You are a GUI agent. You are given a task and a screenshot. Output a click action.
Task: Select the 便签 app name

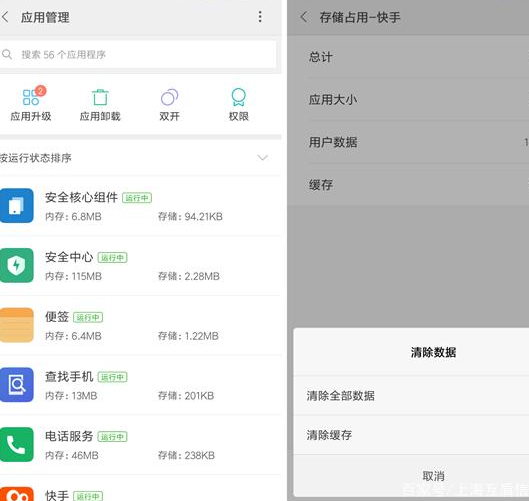pos(57,317)
